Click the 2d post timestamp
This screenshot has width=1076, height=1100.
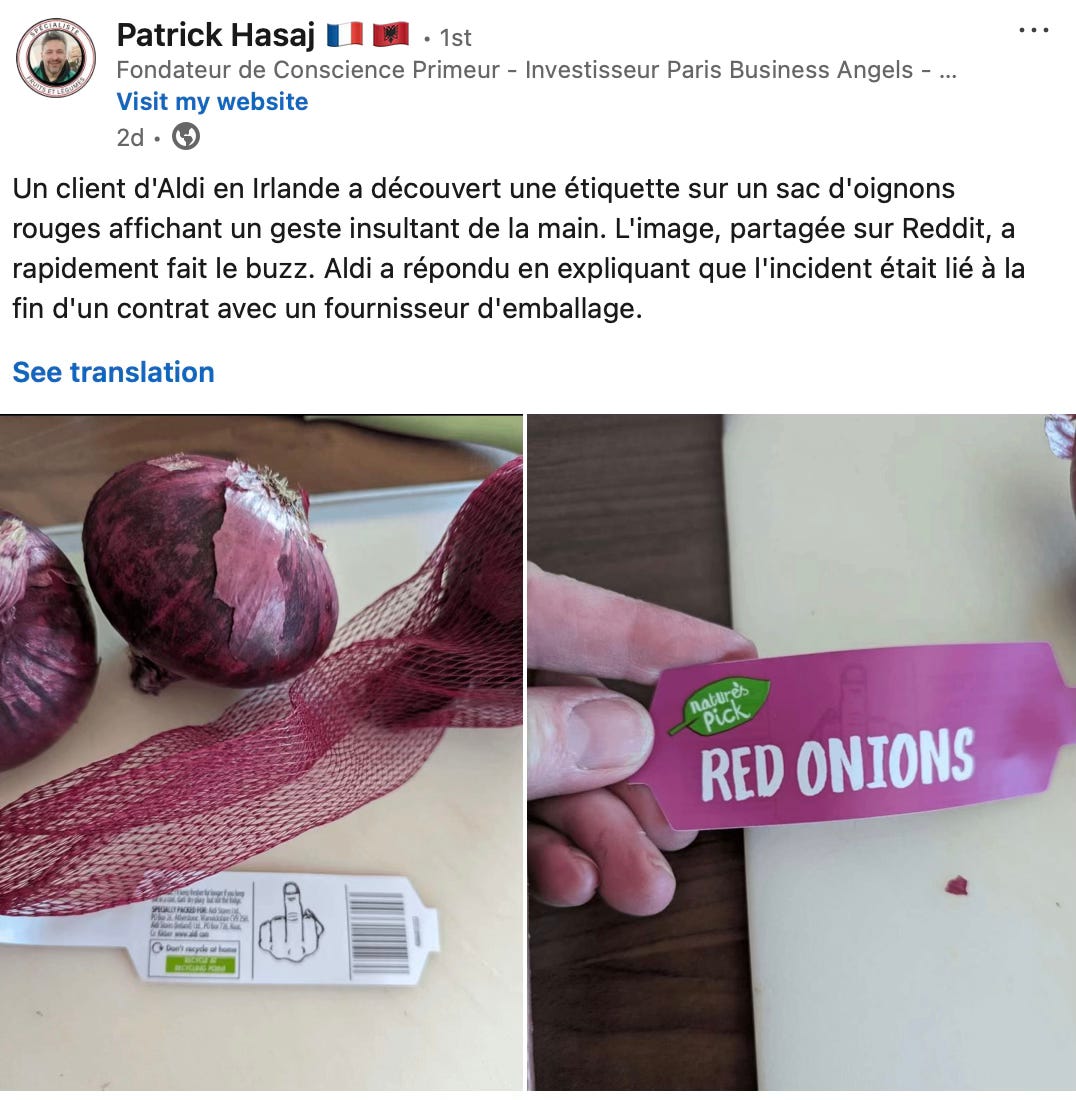(130, 137)
